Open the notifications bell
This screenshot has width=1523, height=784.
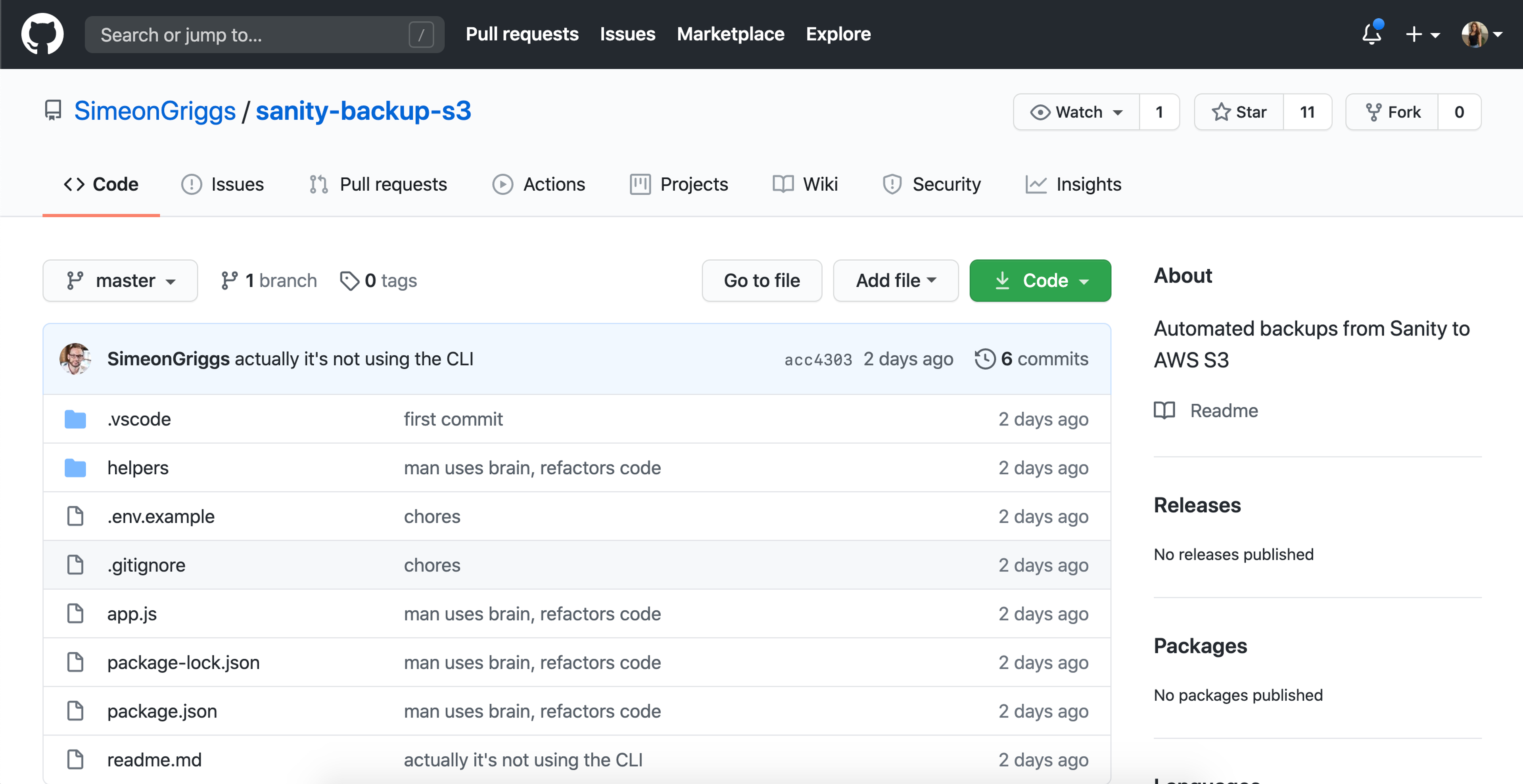[1371, 34]
